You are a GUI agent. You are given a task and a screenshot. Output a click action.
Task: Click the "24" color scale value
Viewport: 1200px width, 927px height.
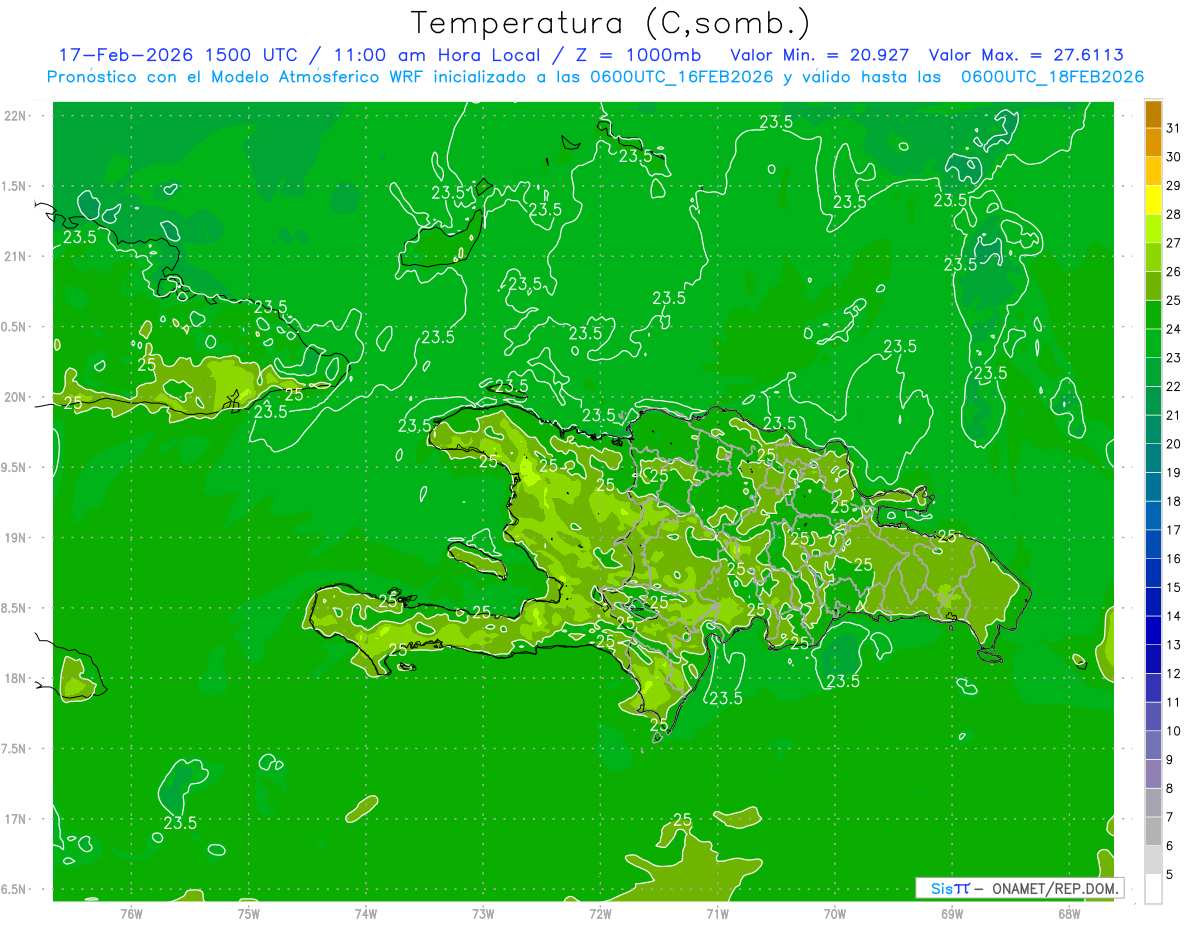pos(1174,329)
